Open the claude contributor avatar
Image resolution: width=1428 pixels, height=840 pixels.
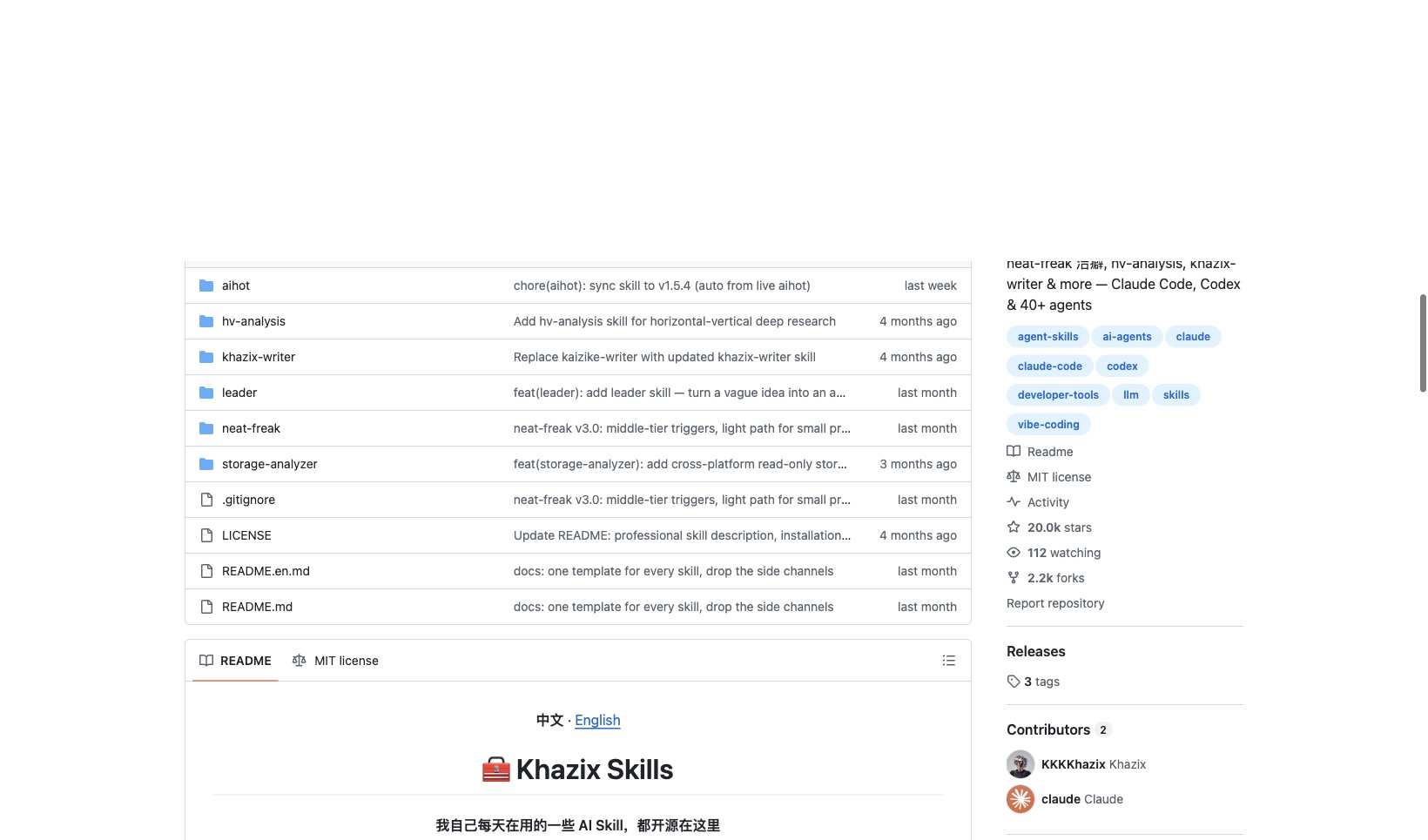tap(1020, 799)
